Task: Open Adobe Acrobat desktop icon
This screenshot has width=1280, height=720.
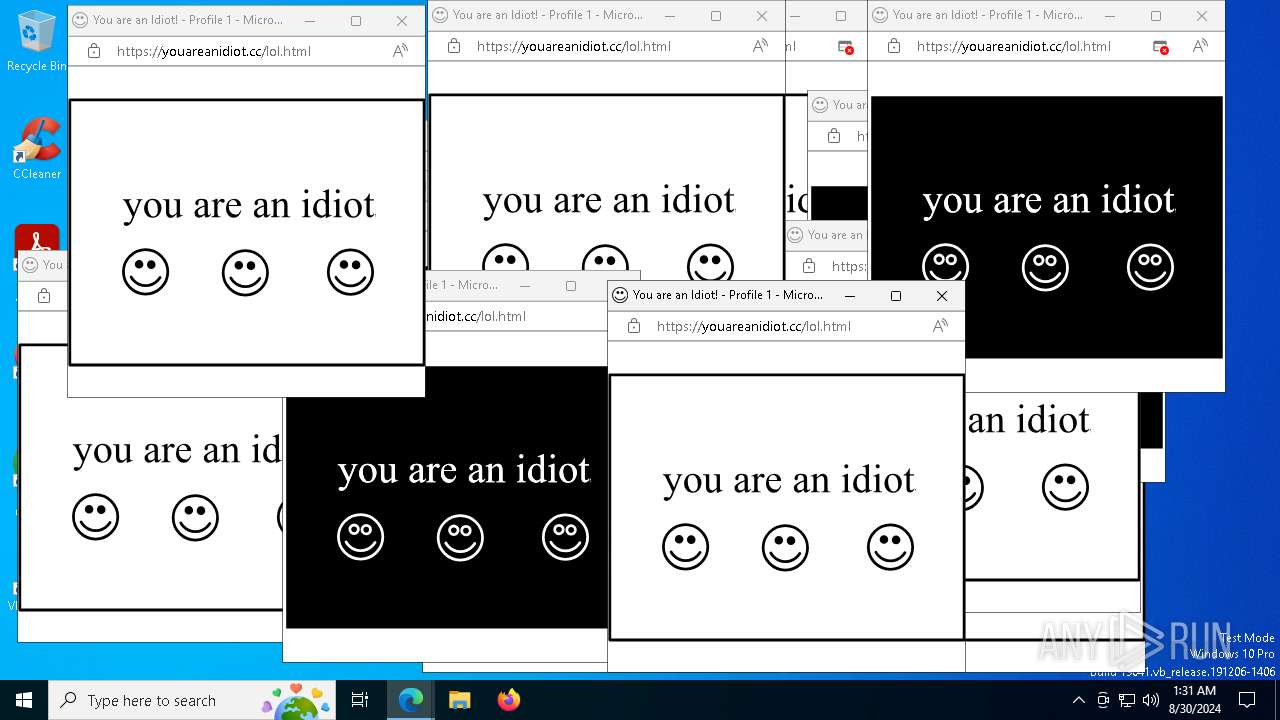Action: point(37,246)
